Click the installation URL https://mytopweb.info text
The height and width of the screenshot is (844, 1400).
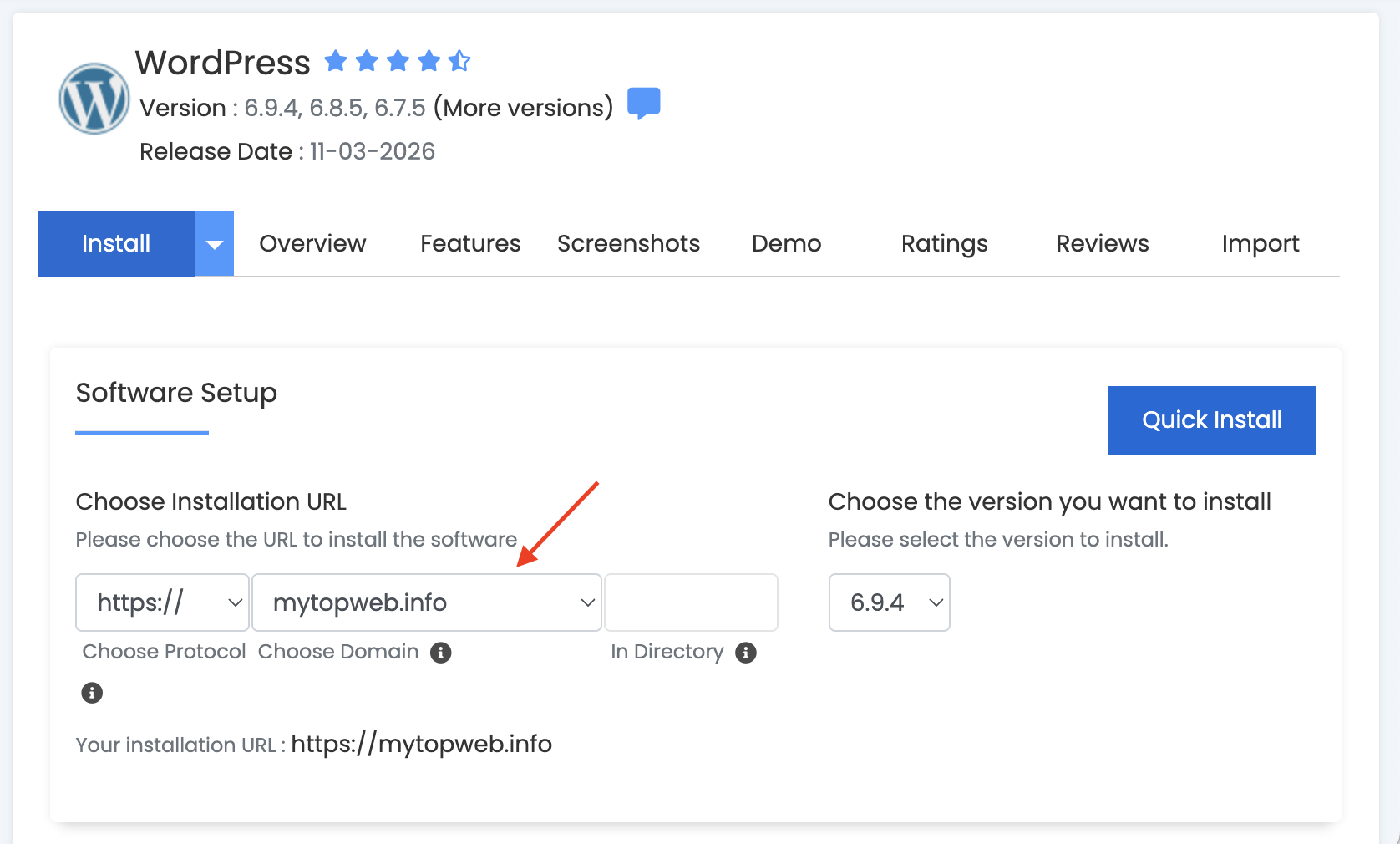422,744
